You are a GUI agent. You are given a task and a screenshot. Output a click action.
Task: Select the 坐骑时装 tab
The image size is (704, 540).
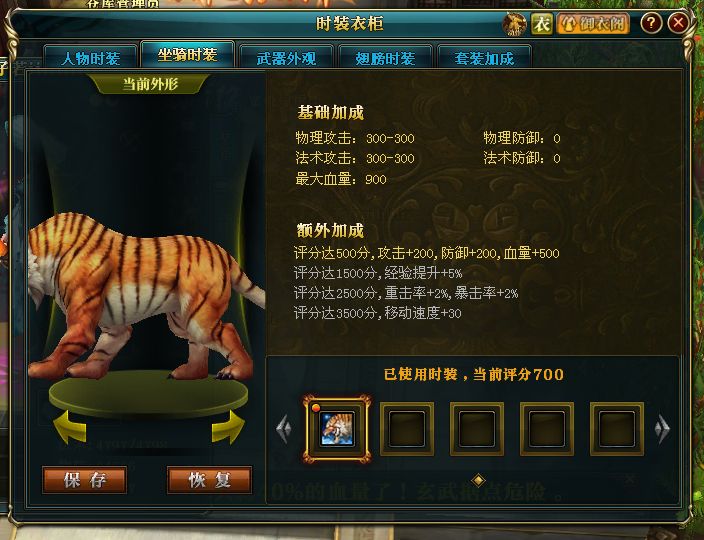(x=188, y=54)
